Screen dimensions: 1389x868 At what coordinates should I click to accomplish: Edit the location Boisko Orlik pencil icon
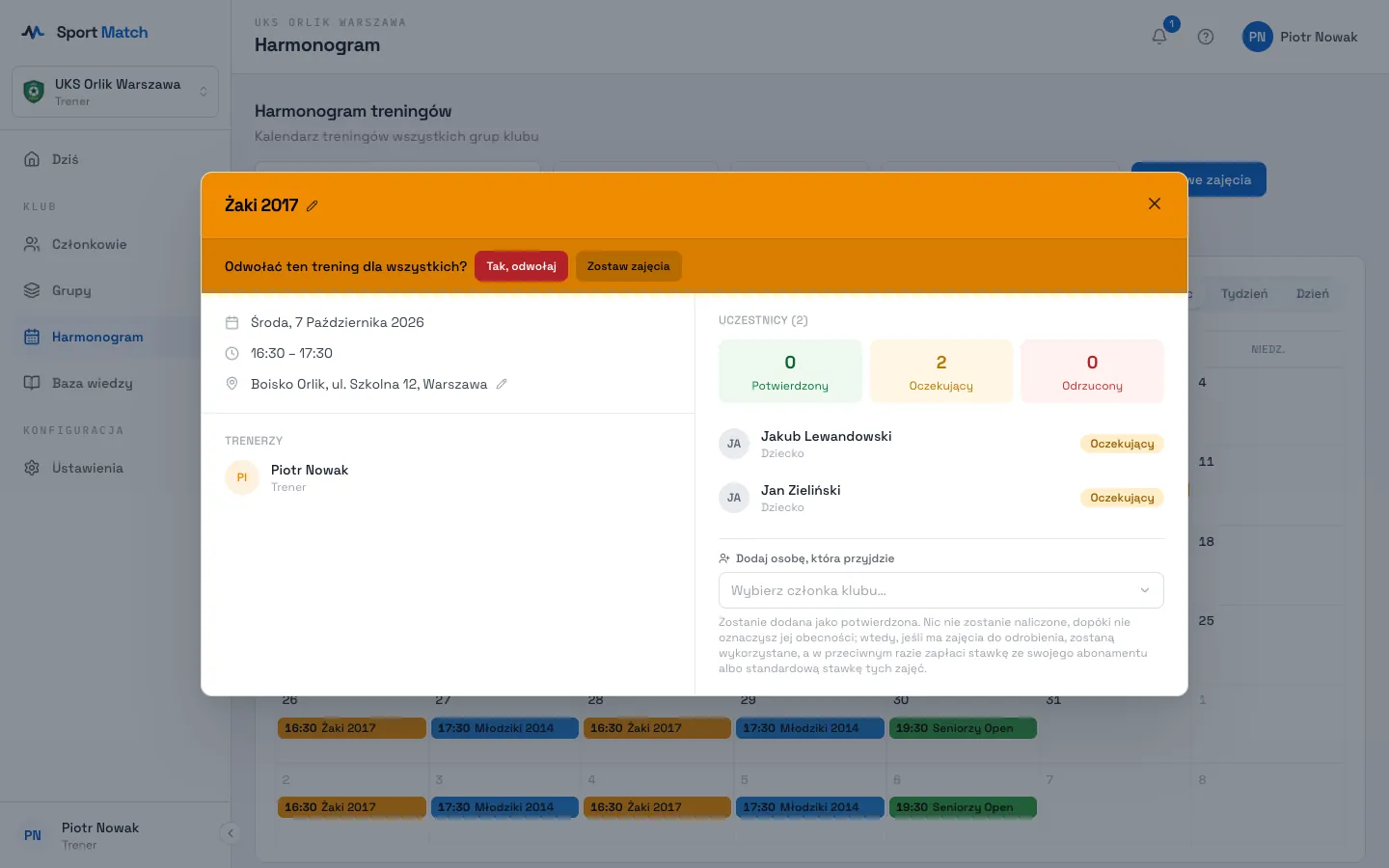point(502,384)
